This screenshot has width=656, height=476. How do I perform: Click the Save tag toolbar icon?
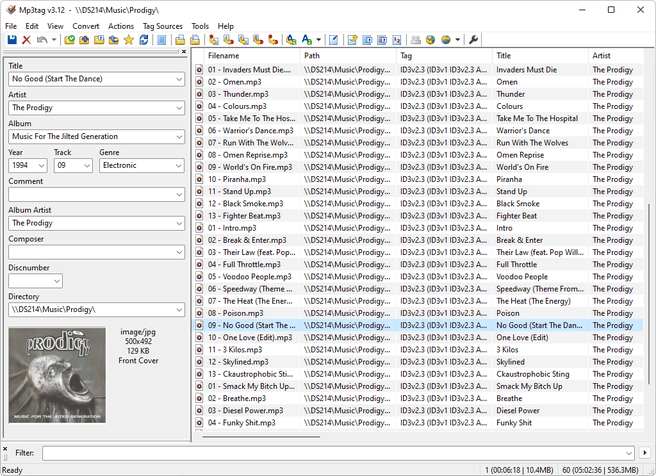tap(12, 40)
